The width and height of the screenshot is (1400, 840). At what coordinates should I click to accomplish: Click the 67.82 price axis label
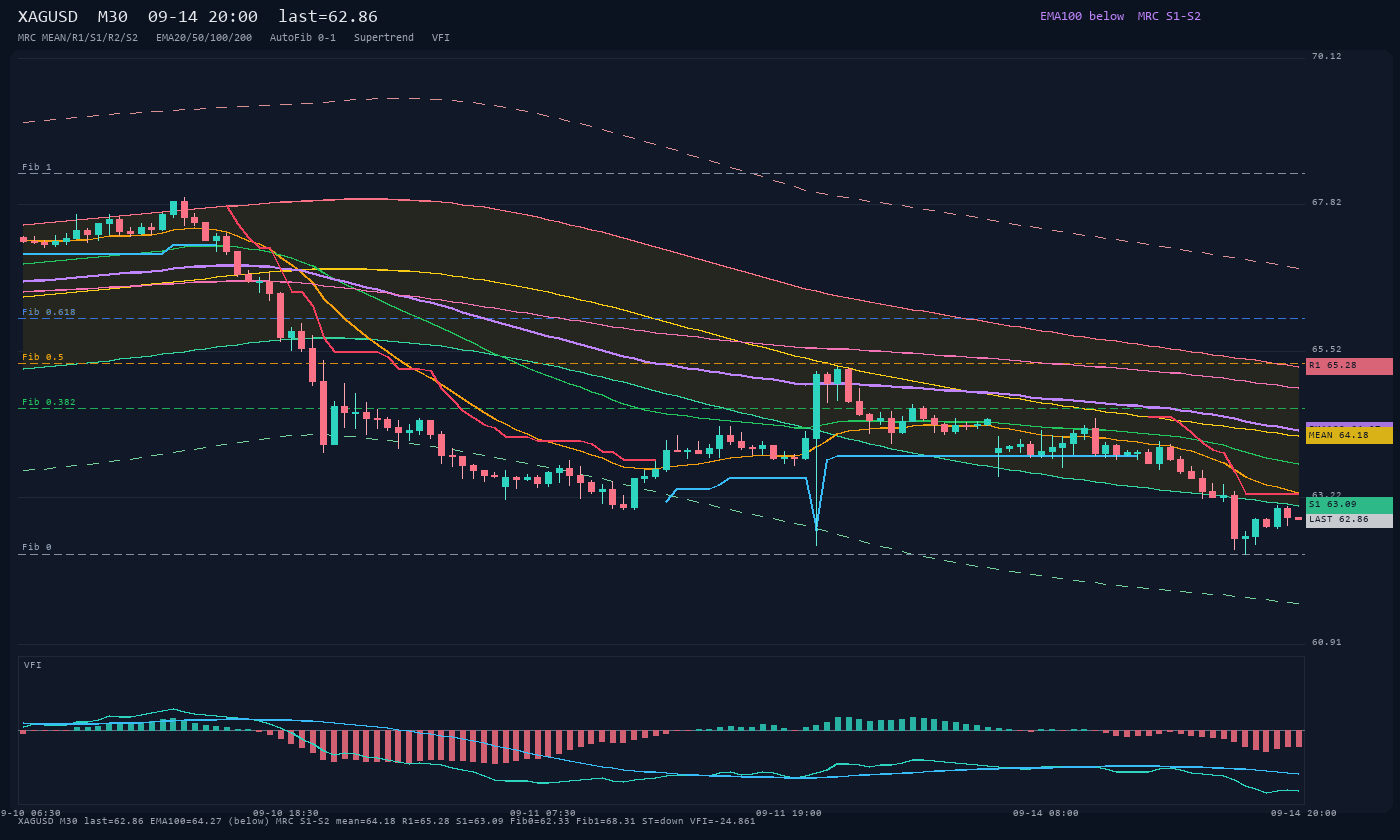tap(1327, 202)
